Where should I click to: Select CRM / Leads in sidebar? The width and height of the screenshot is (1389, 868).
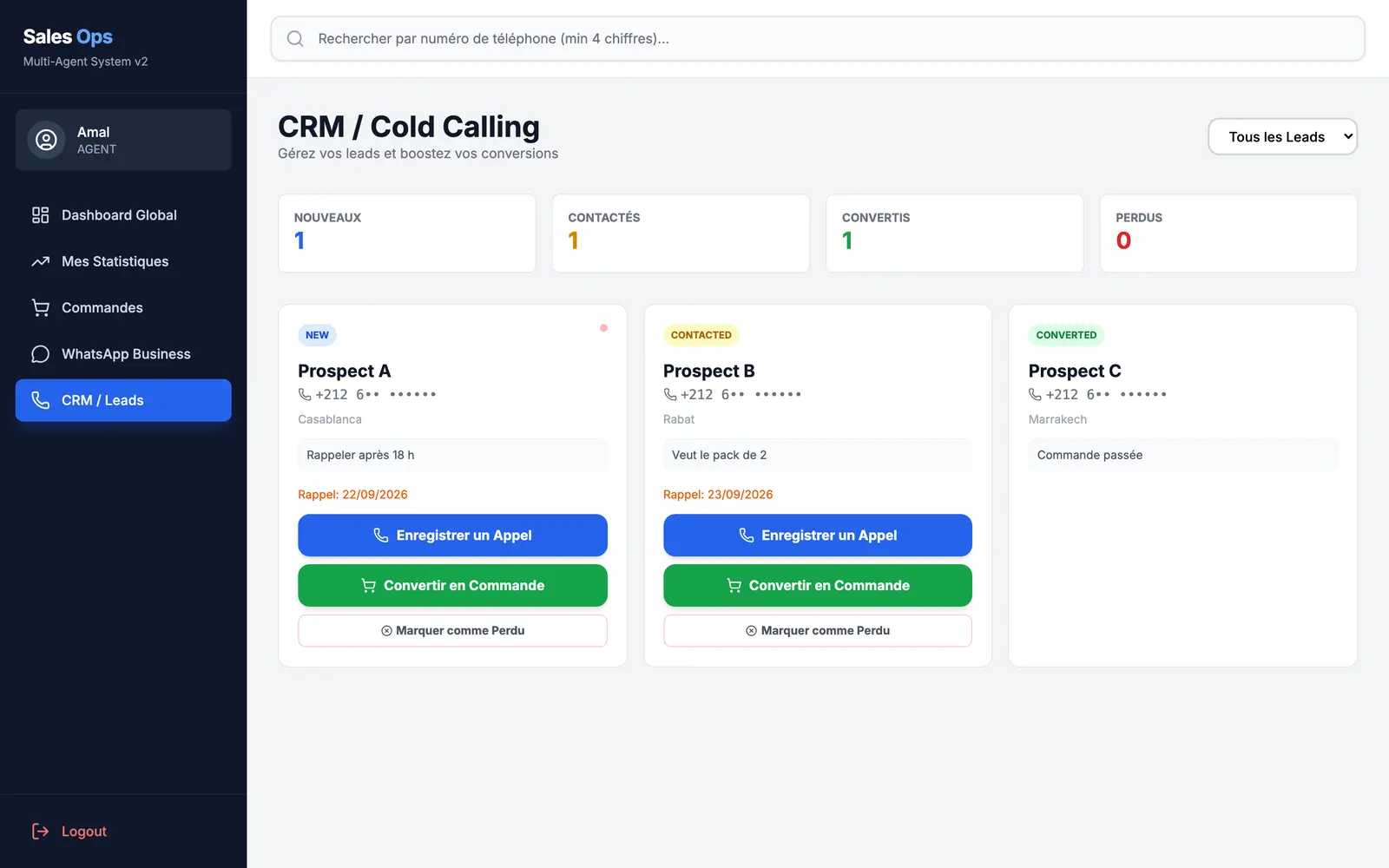point(123,400)
